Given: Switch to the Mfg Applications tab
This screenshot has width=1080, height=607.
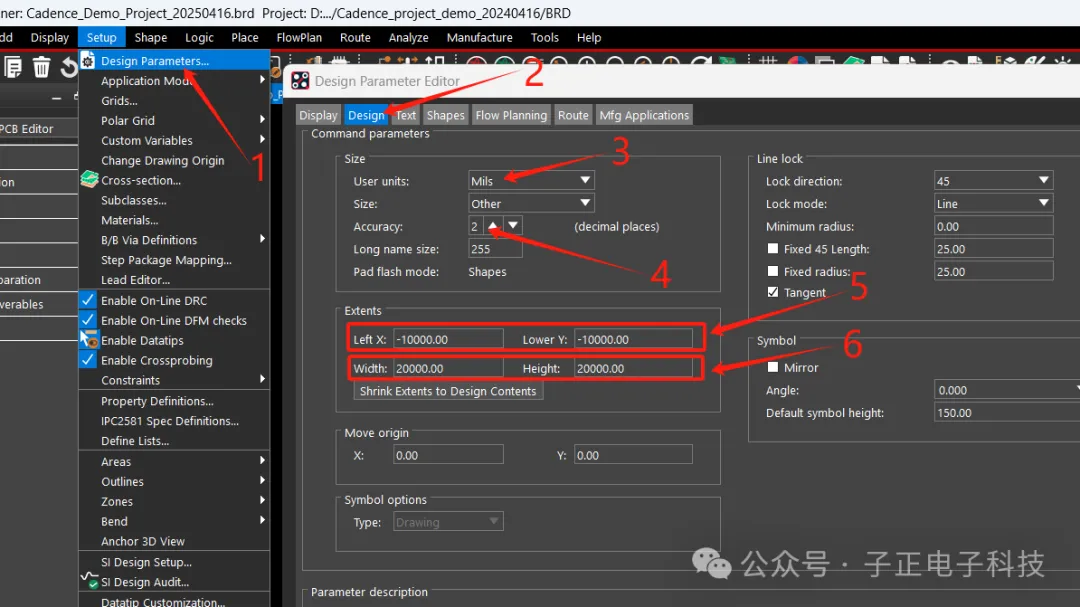Looking at the screenshot, I should [x=644, y=115].
